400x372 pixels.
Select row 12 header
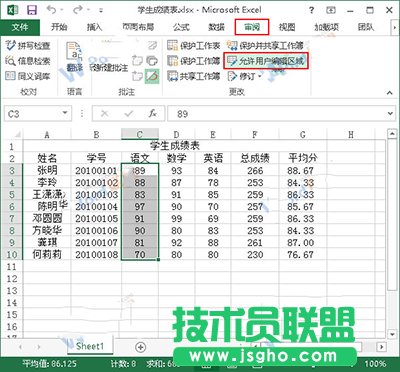click(12, 279)
